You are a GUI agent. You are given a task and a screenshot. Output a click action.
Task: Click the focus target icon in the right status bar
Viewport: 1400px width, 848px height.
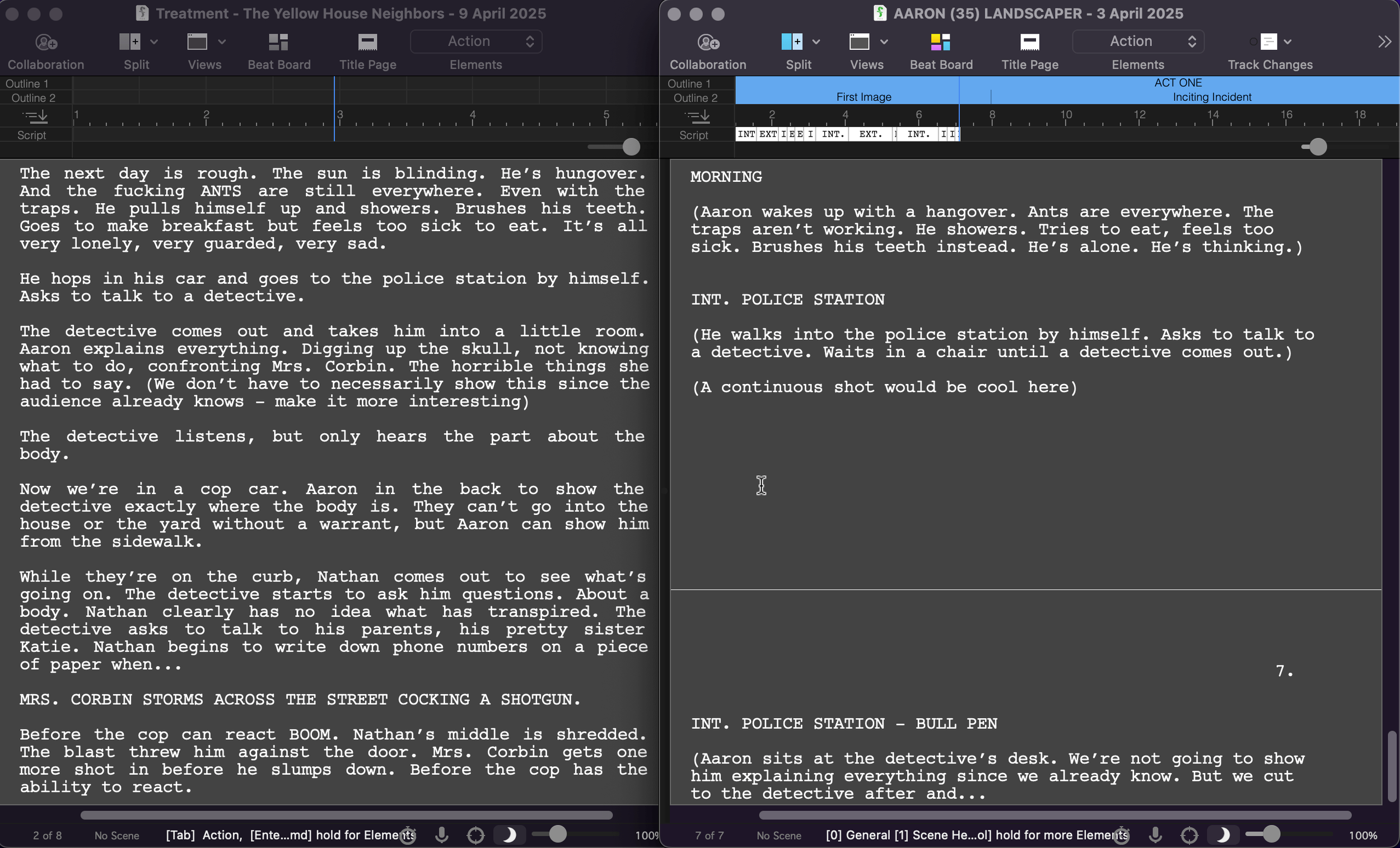click(x=1189, y=835)
